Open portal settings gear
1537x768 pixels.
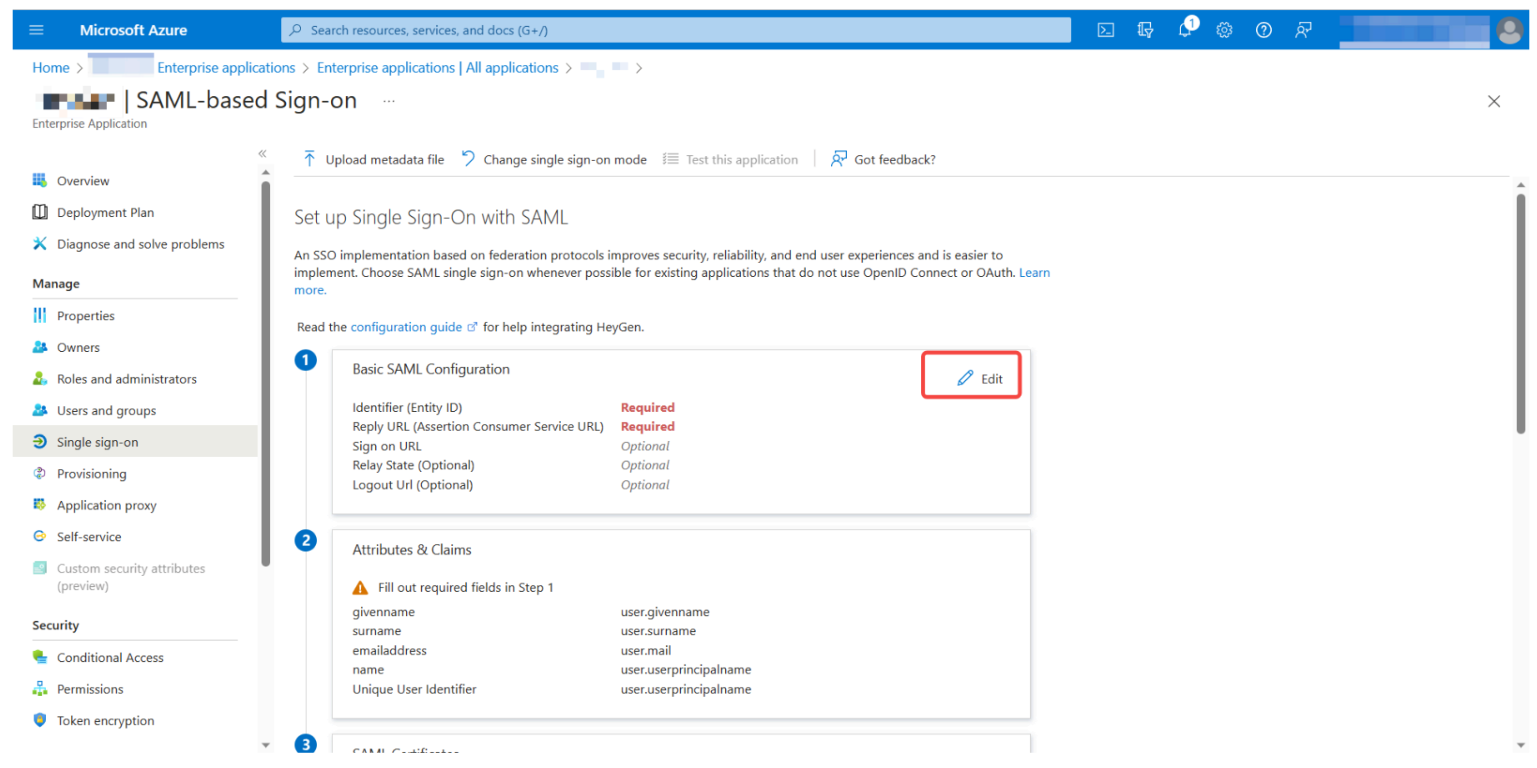1224,30
